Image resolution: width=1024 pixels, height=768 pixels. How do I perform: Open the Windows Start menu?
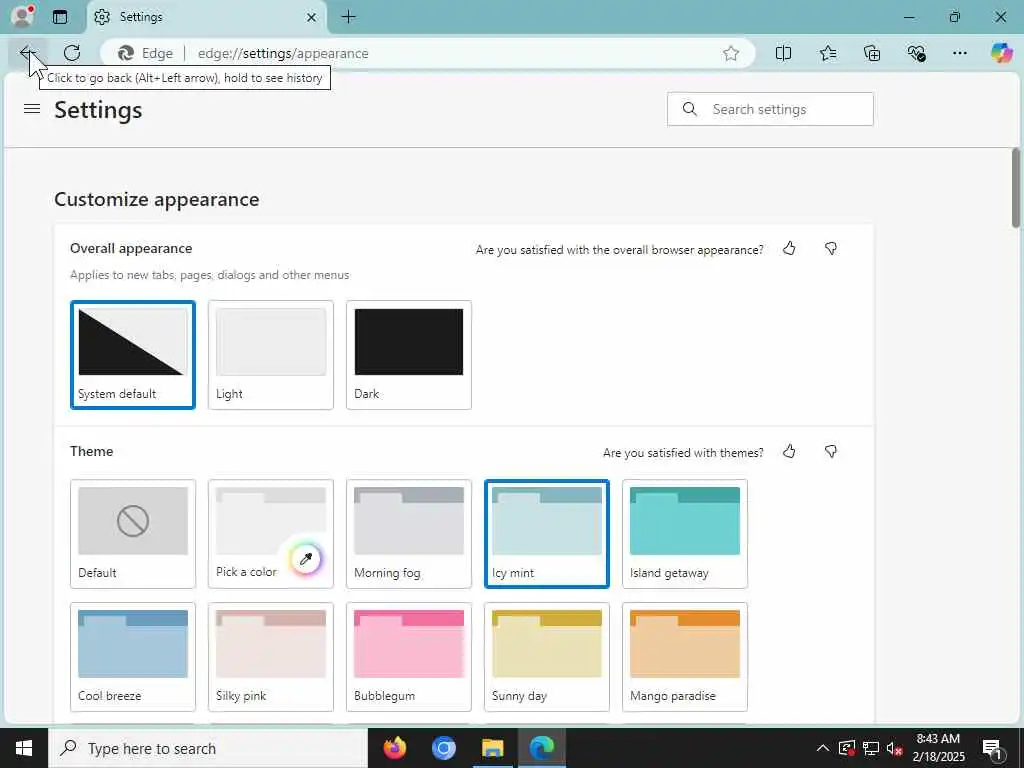[x=24, y=748]
